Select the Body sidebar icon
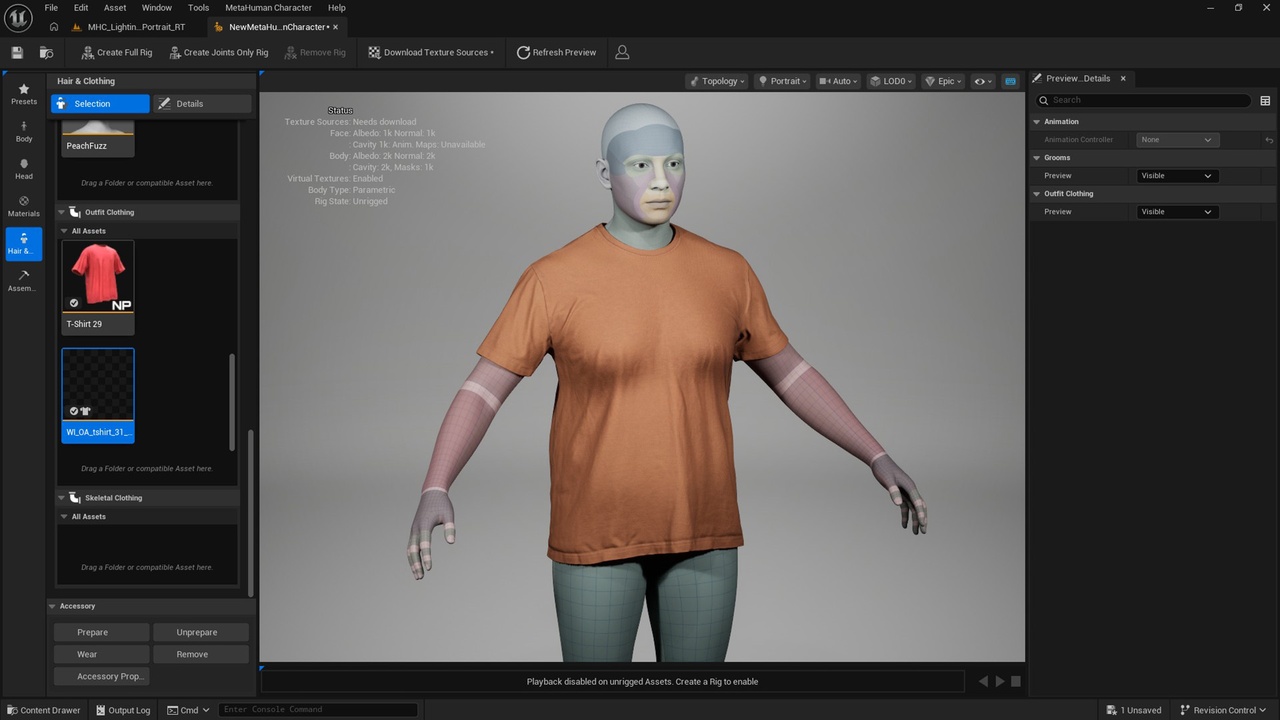The height and width of the screenshot is (720, 1280). 24,132
